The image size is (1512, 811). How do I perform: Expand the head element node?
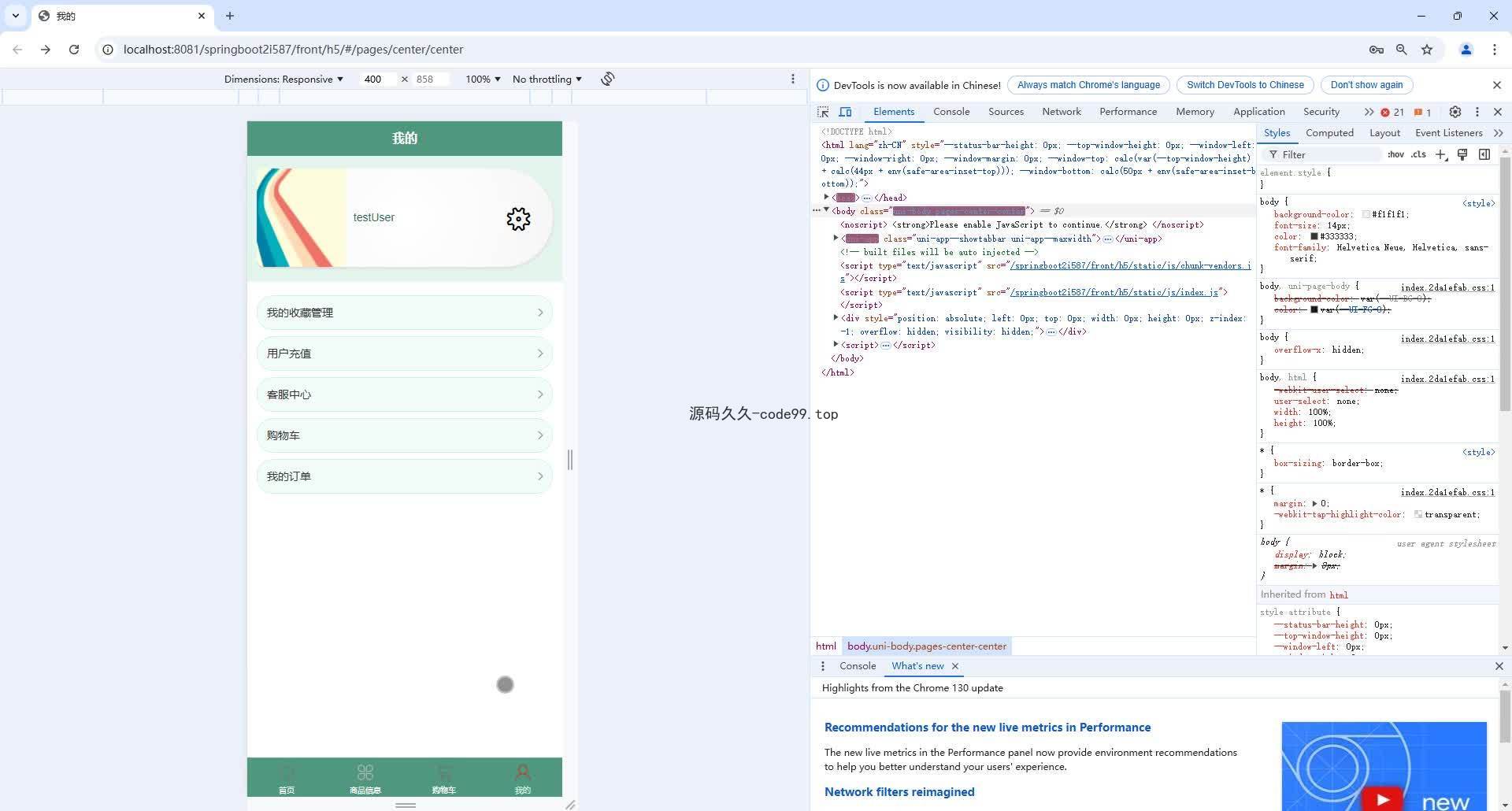tap(826, 197)
